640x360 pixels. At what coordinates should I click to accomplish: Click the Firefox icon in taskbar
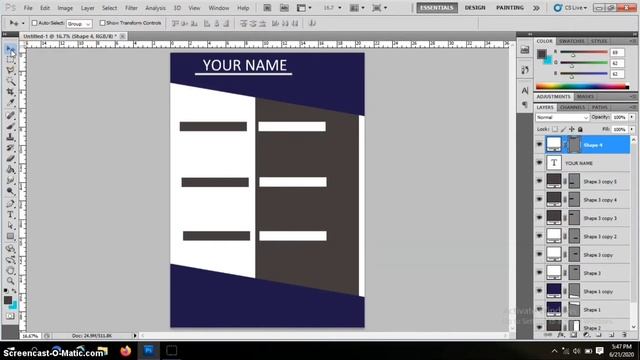click(126, 351)
